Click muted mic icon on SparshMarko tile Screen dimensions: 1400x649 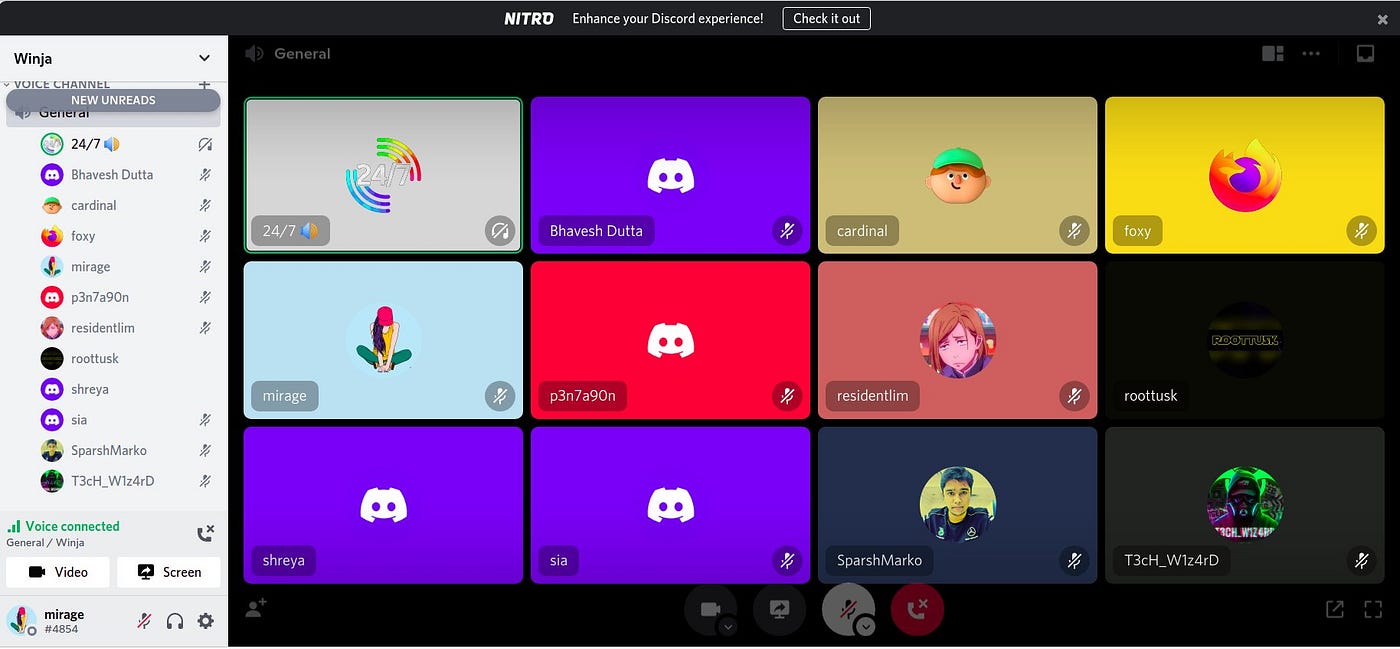point(1074,561)
